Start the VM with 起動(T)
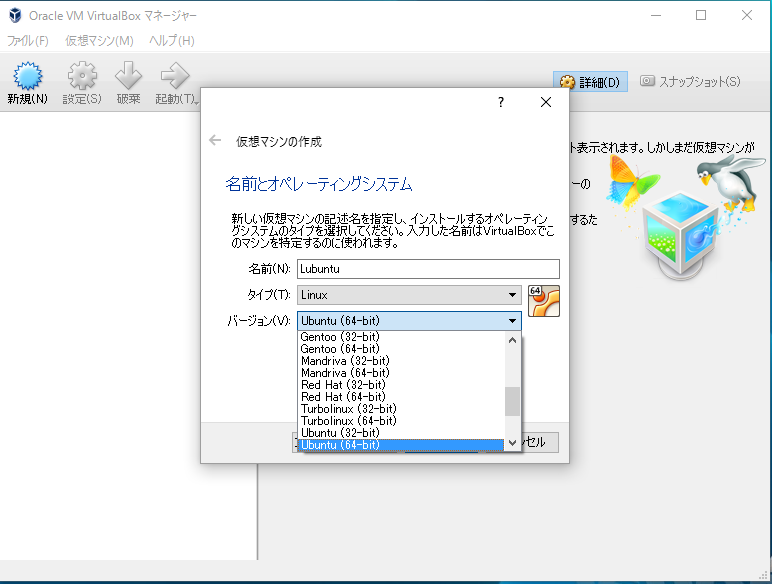The image size is (772, 584). tap(175, 83)
